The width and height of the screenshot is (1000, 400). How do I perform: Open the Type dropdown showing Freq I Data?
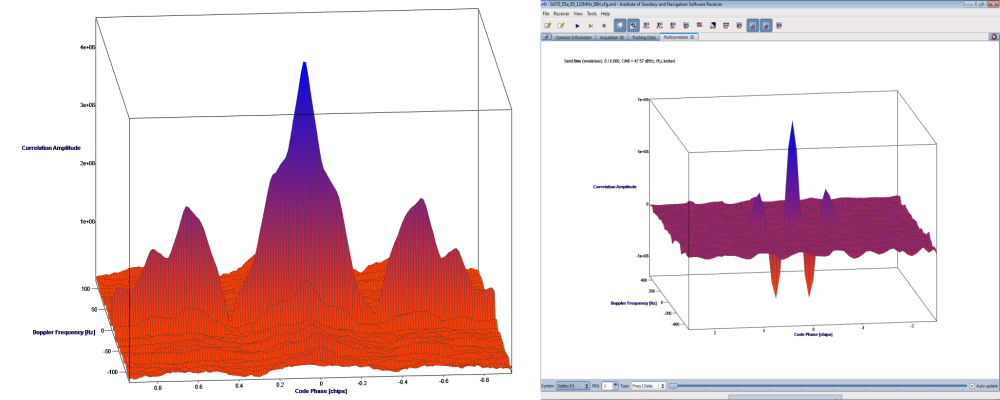pyautogui.click(x=648, y=386)
